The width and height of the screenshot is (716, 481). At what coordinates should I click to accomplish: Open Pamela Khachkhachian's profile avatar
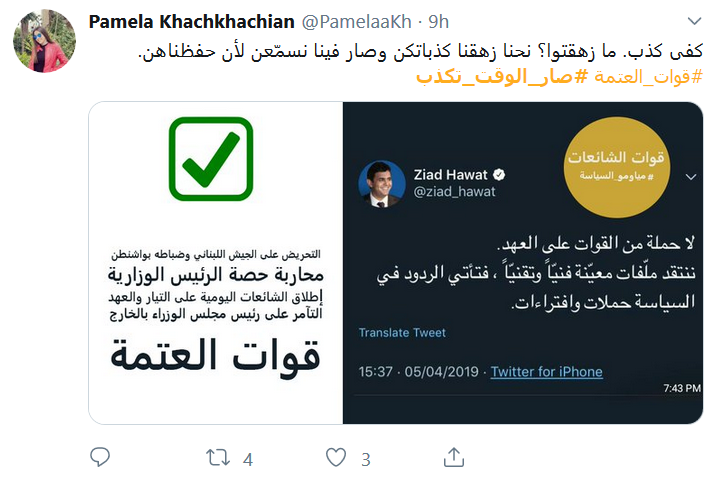pyautogui.click(x=44, y=41)
